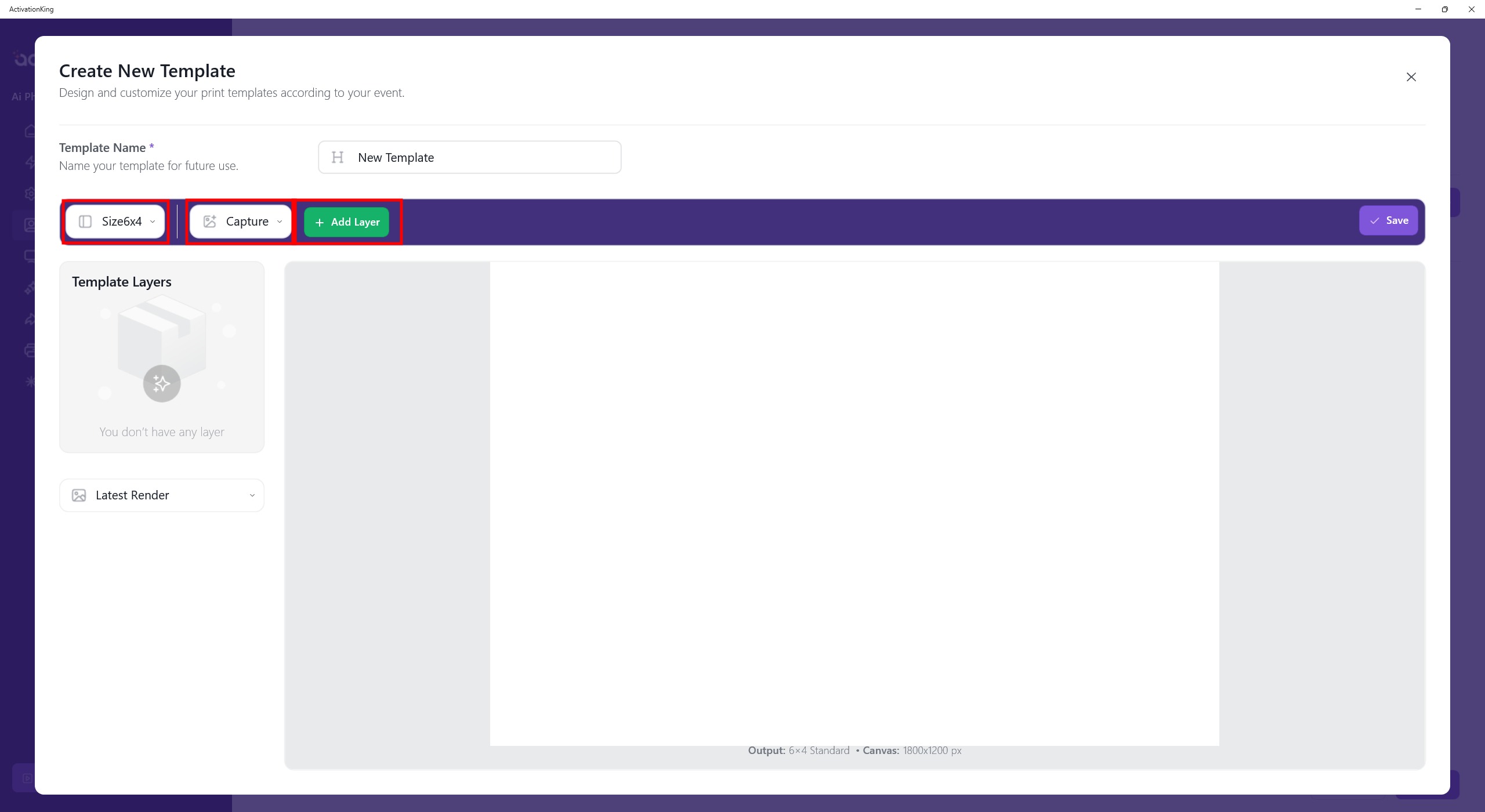1485x812 pixels.
Task: Click the image icon beside Capture
Action: pos(209,222)
